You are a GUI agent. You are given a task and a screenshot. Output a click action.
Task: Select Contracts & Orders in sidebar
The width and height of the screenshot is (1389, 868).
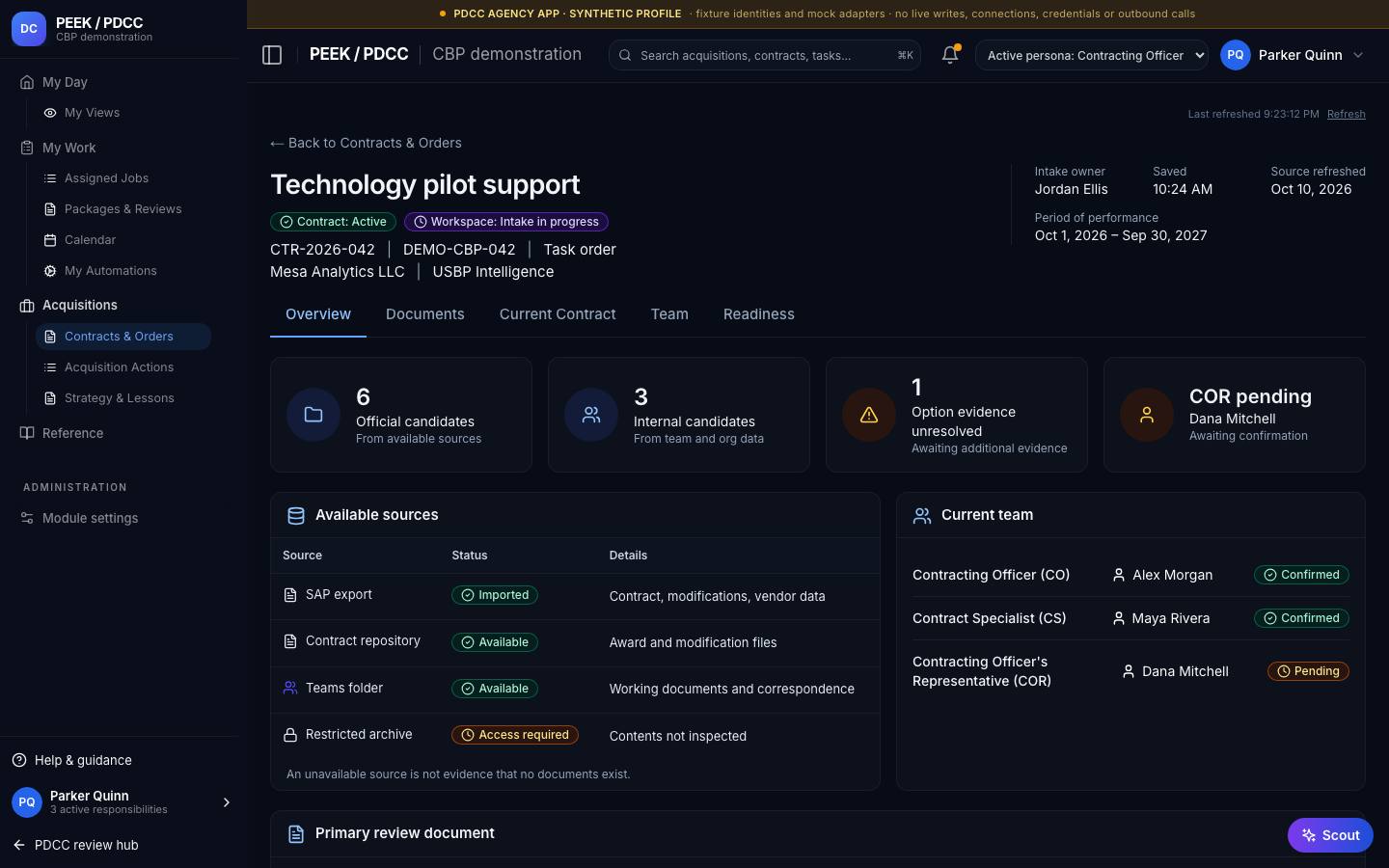(x=123, y=337)
